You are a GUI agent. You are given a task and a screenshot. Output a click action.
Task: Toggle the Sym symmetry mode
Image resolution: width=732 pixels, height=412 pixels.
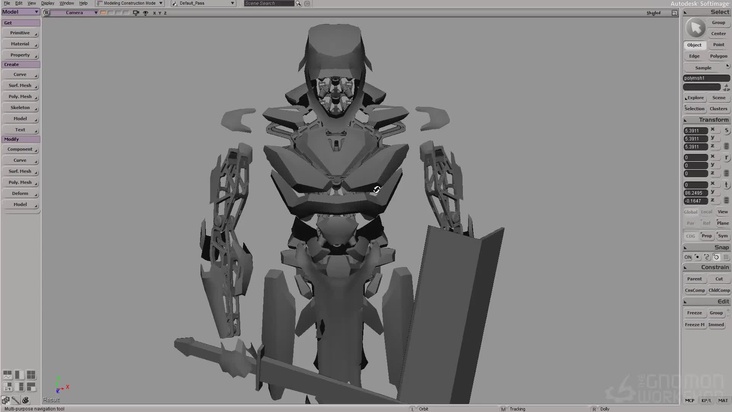click(722, 236)
